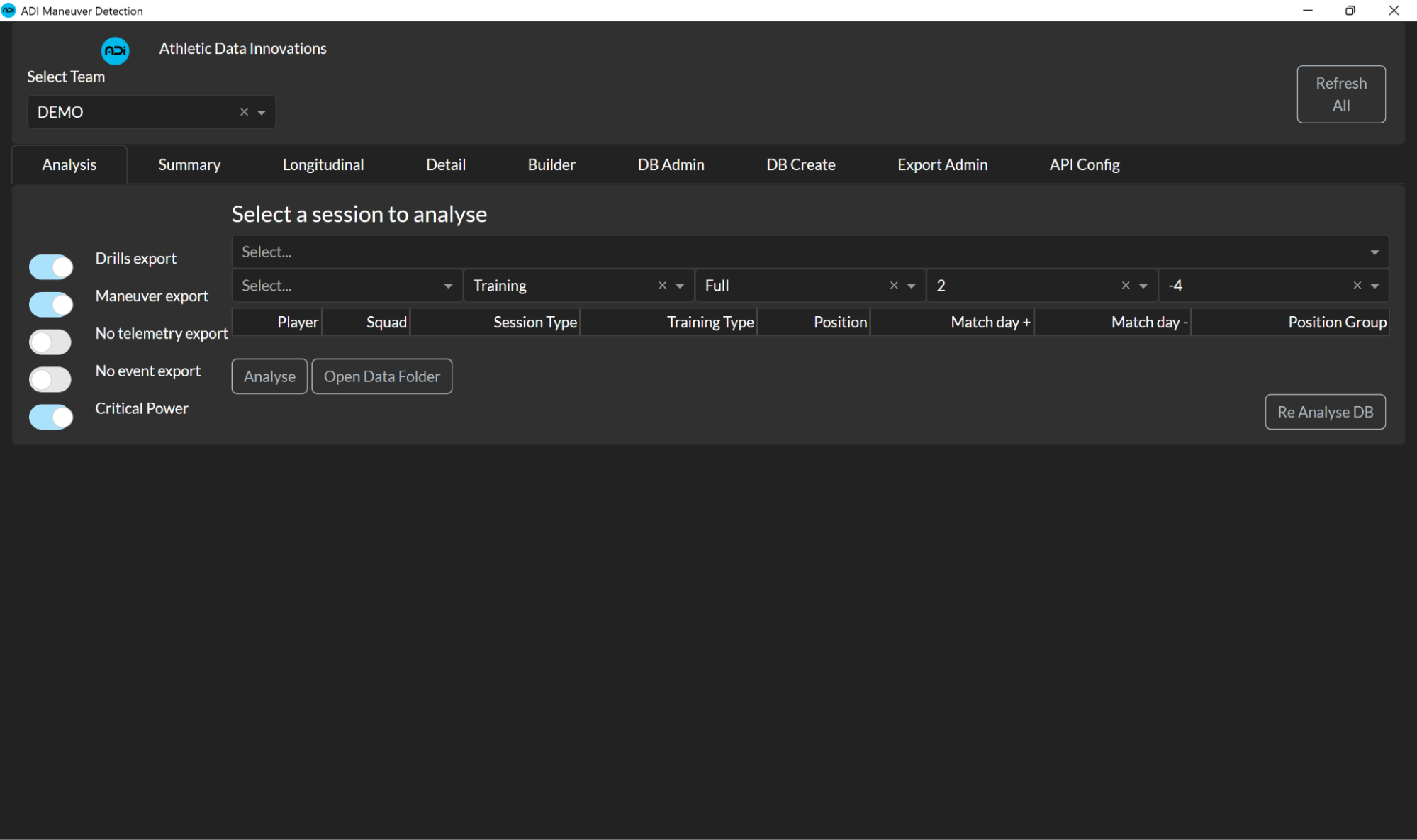Viewport: 1417px width, 840px height.
Task: Expand the Training dropdown arrow
Action: [x=680, y=286]
